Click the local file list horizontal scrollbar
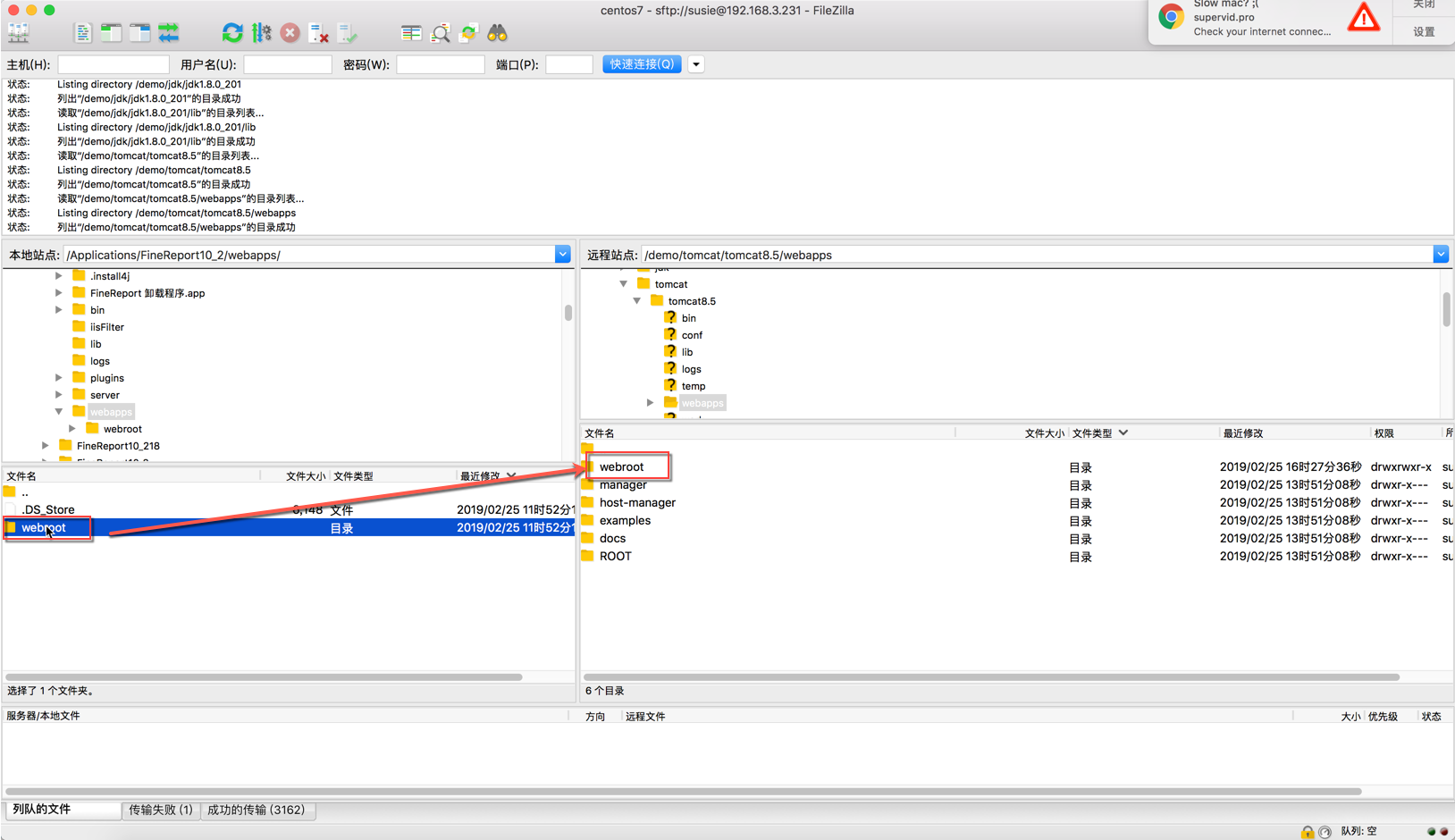Image resolution: width=1455 pixels, height=840 pixels. pos(265,677)
